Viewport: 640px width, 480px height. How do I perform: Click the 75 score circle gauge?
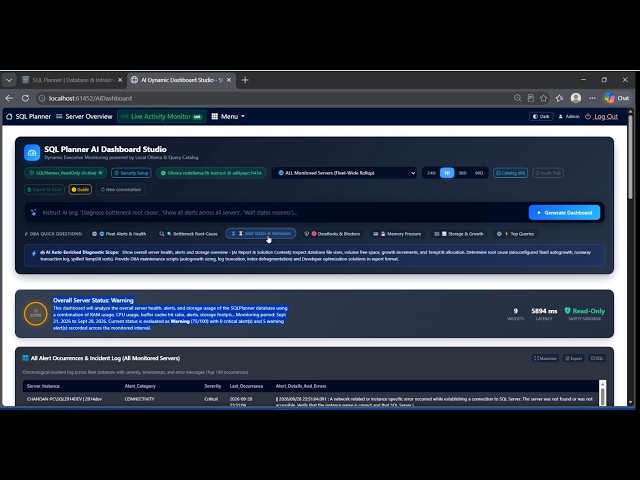point(36,313)
